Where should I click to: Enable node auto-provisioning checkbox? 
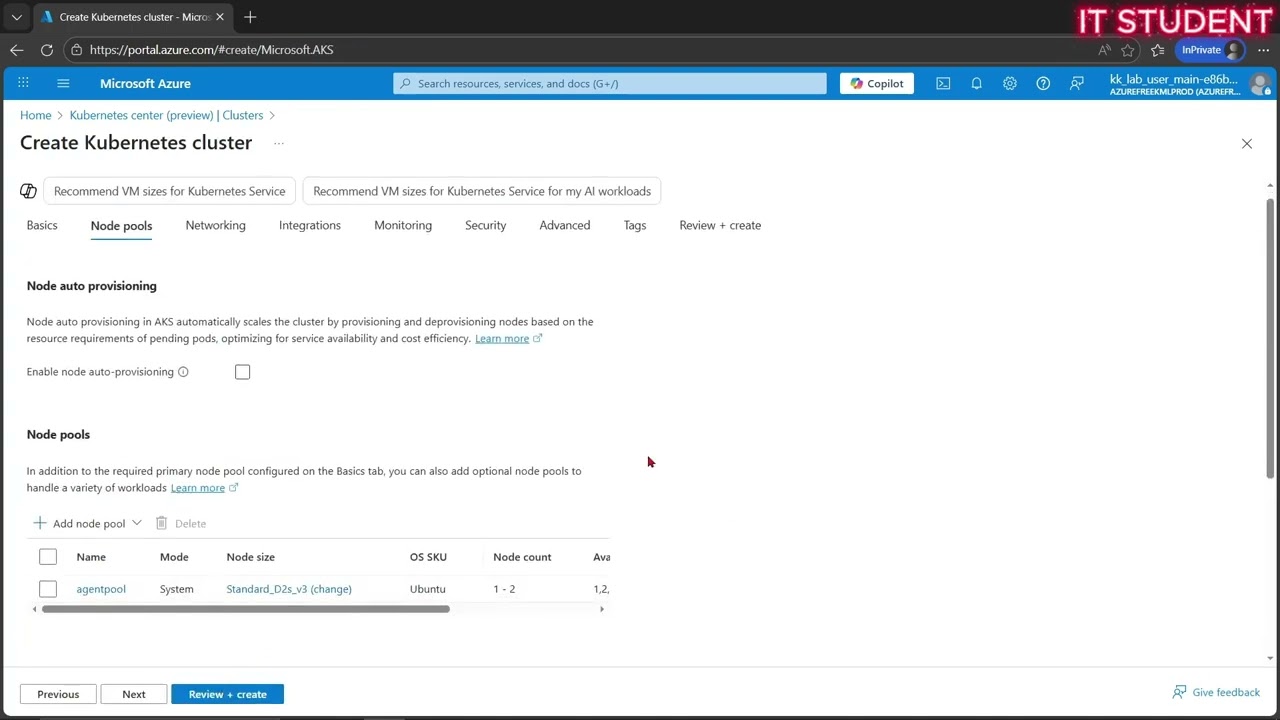[242, 372]
